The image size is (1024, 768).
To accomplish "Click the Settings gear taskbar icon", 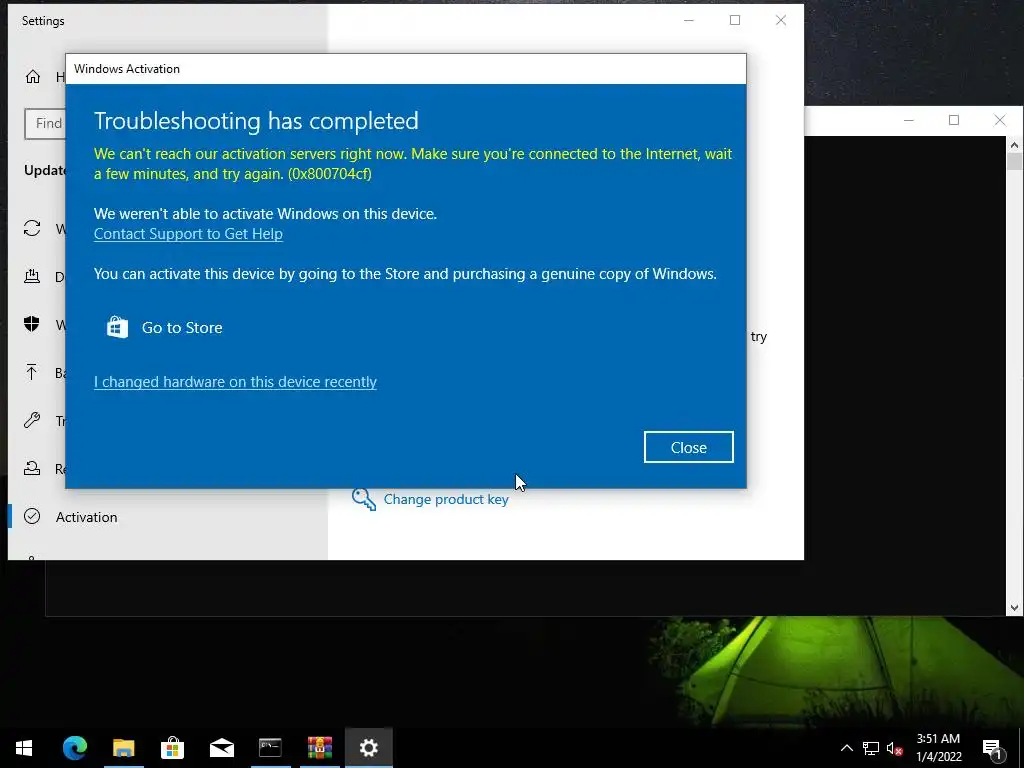I will click(x=368, y=748).
